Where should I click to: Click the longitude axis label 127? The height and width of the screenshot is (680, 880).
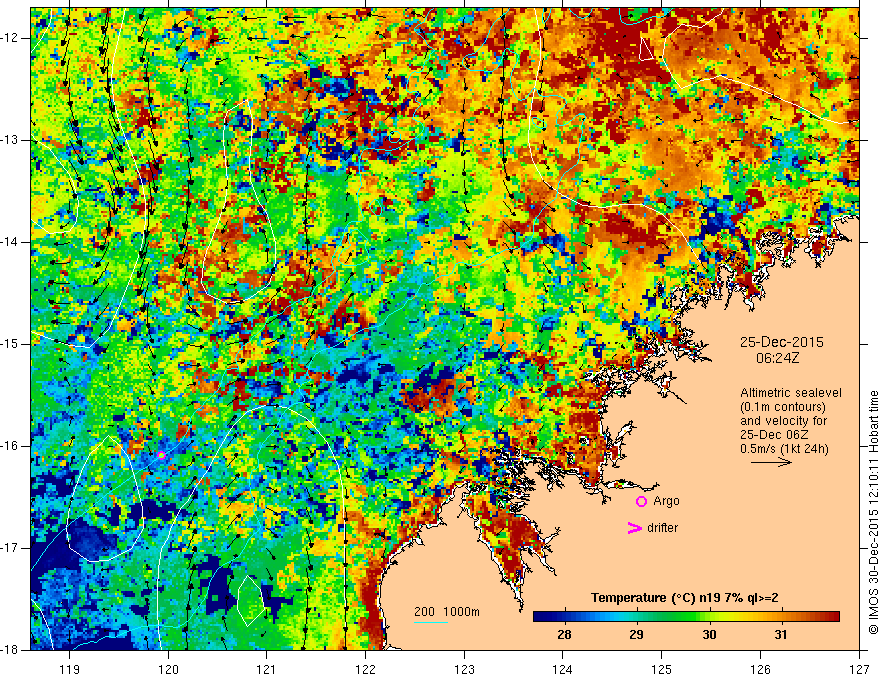click(859, 669)
